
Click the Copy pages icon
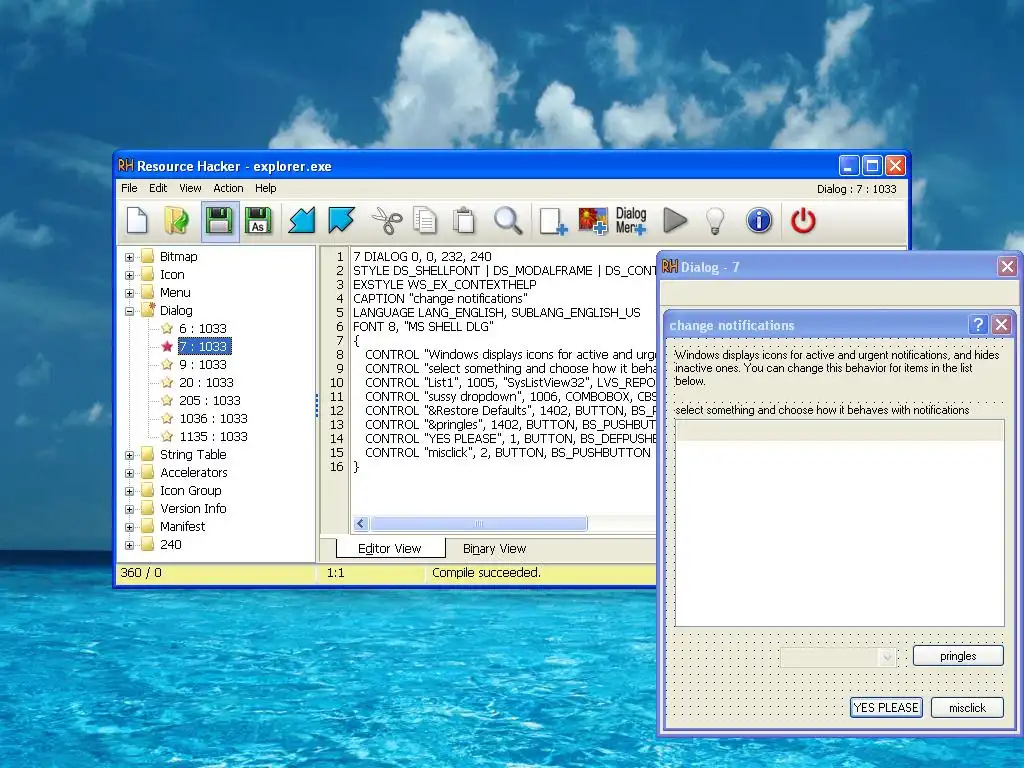[x=425, y=221]
